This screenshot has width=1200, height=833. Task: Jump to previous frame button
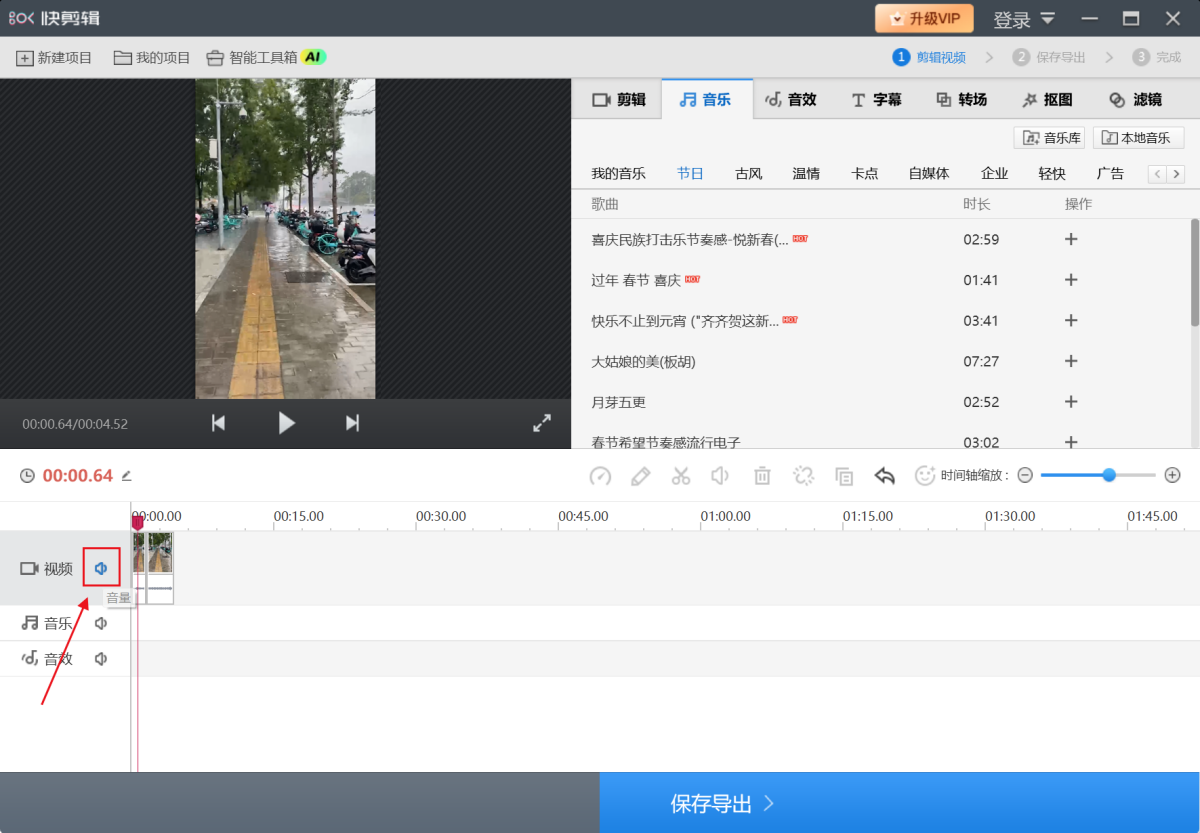(x=218, y=423)
